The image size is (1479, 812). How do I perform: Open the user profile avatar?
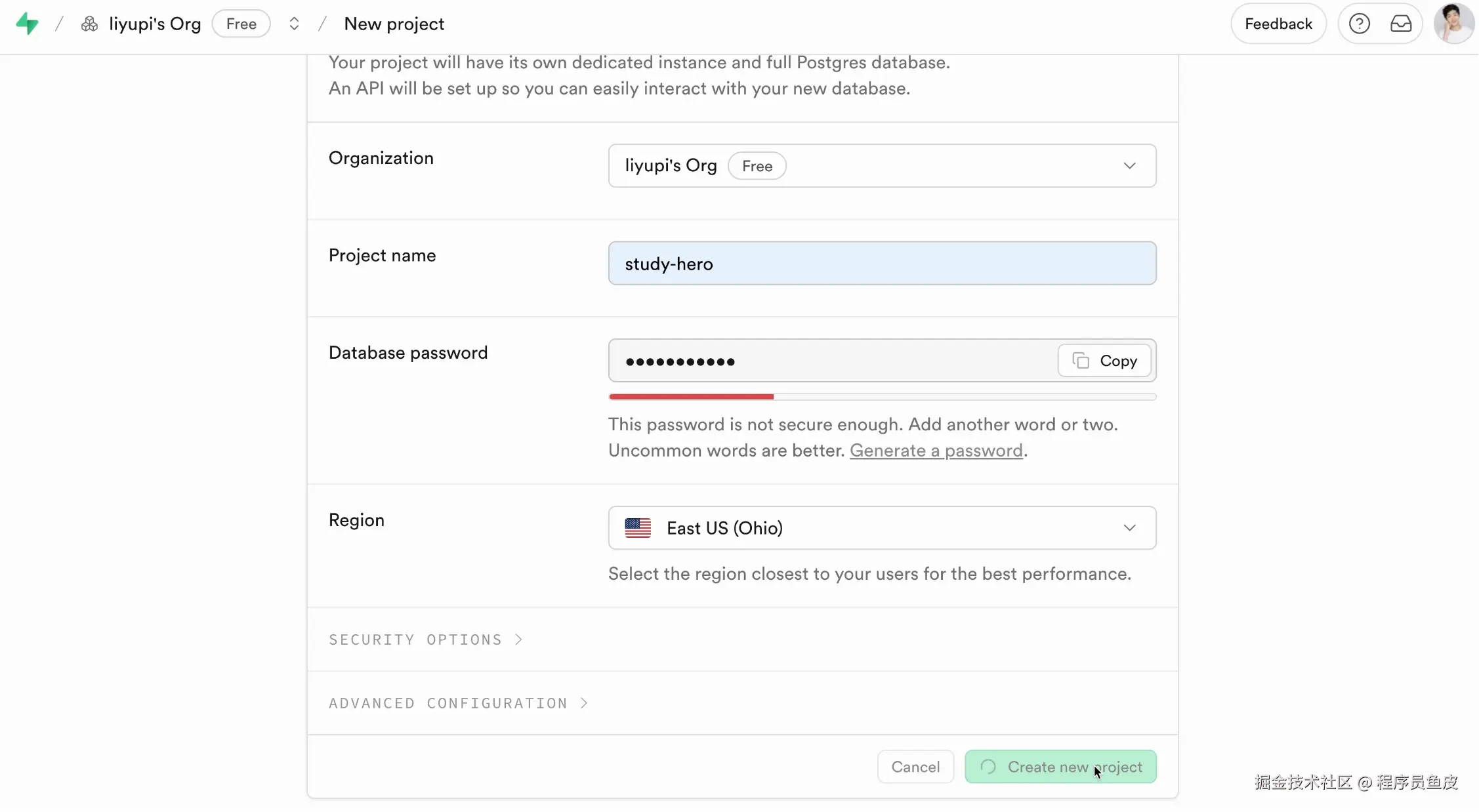click(1453, 24)
